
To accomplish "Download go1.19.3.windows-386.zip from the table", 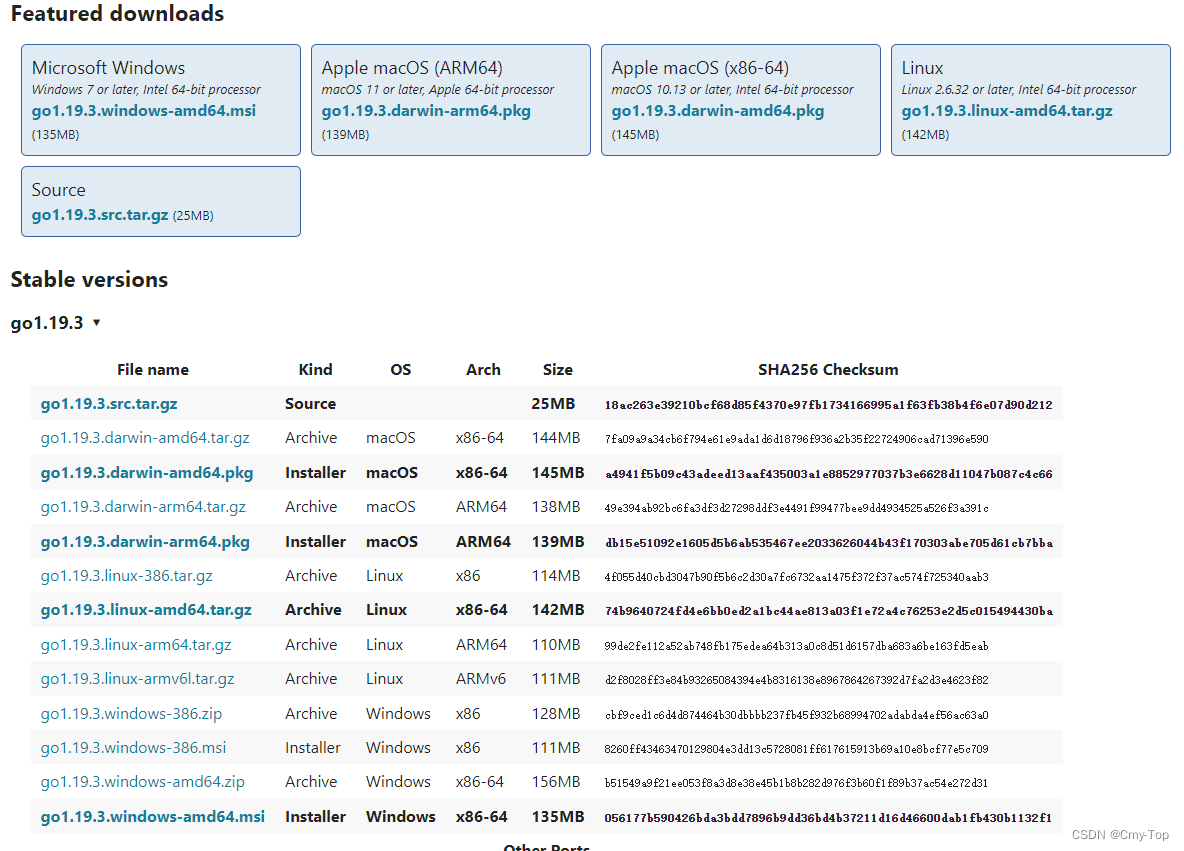I will [x=131, y=714].
